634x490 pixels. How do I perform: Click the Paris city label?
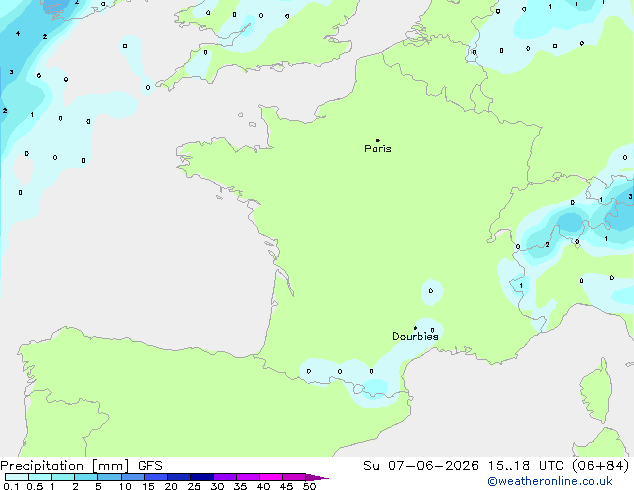click(378, 149)
